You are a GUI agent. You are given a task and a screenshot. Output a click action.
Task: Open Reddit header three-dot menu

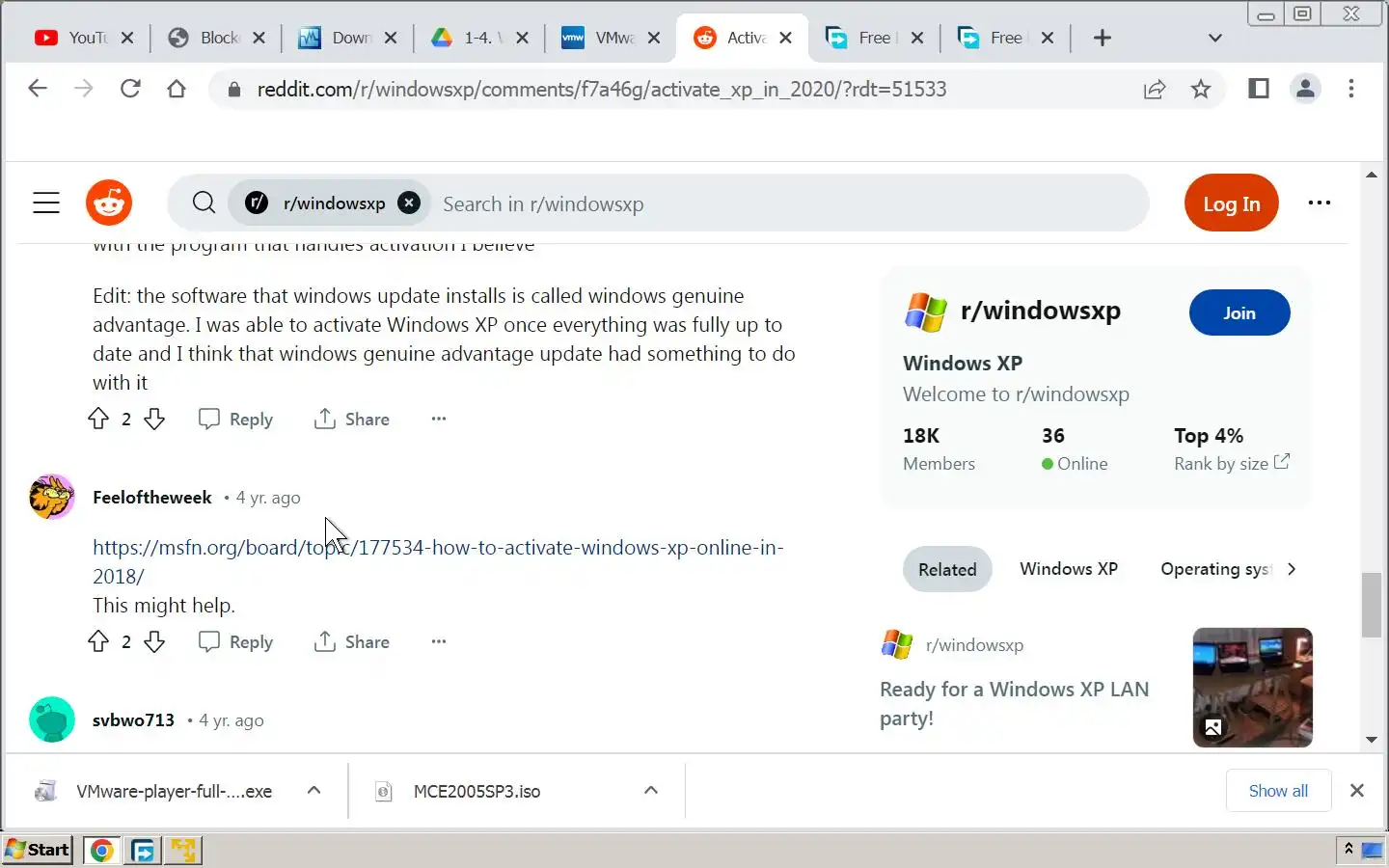click(x=1320, y=203)
